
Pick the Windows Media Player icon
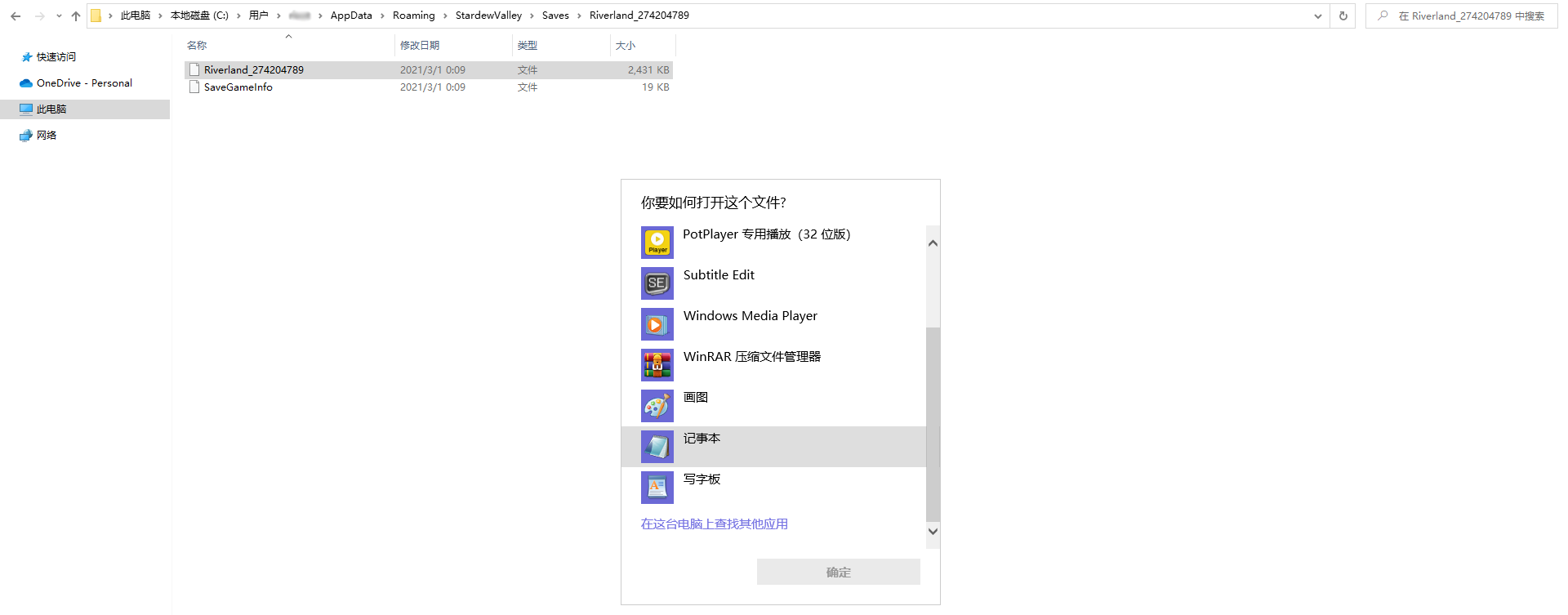point(657,324)
